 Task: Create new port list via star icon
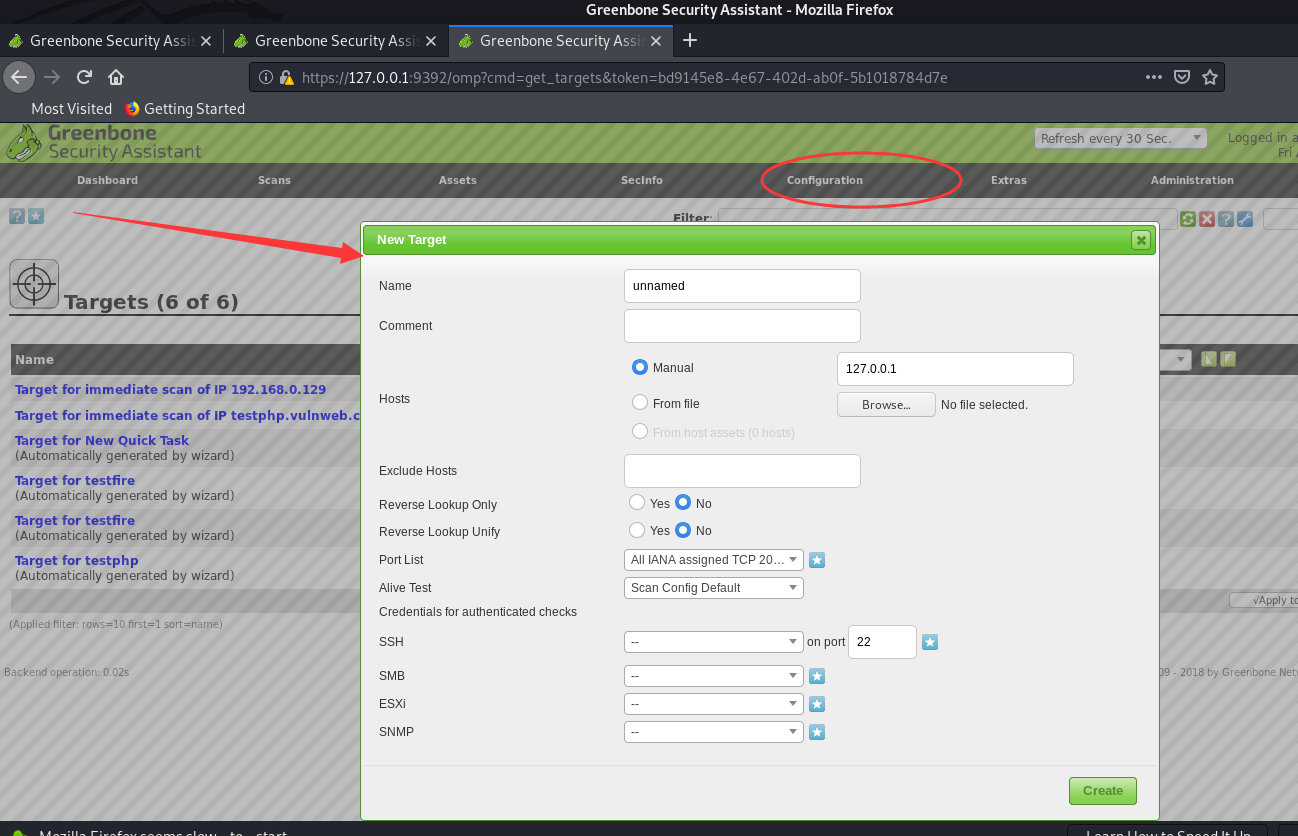coord(817,560)
